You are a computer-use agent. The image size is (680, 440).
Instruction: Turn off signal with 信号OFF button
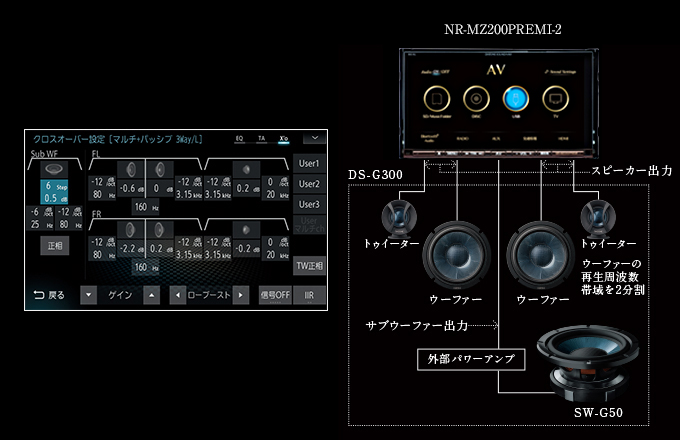(x=275, y=295)
